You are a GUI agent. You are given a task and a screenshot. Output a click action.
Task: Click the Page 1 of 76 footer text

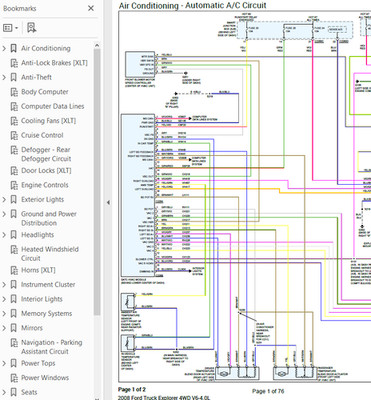pos(268,391)
